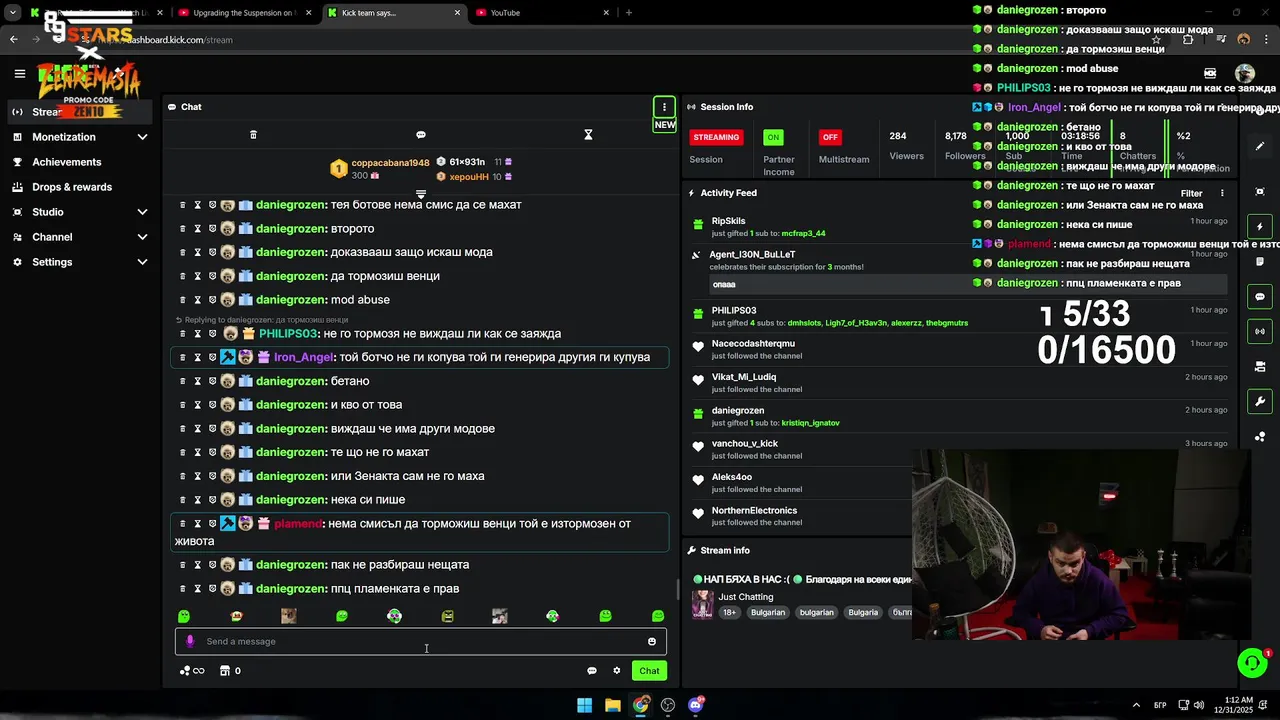Viewport: 1280px width, 720px height.
Task: Click the hourglass icon under Chat header
Action: tap(588, 135)
